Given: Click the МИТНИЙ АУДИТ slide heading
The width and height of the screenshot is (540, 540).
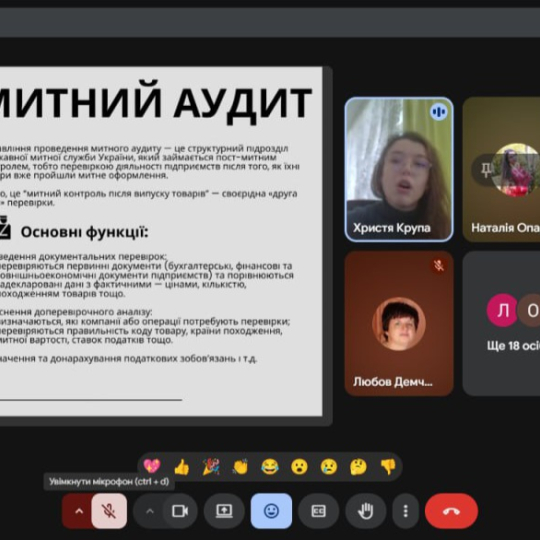Looking at the screenshot, I should 156,102.
